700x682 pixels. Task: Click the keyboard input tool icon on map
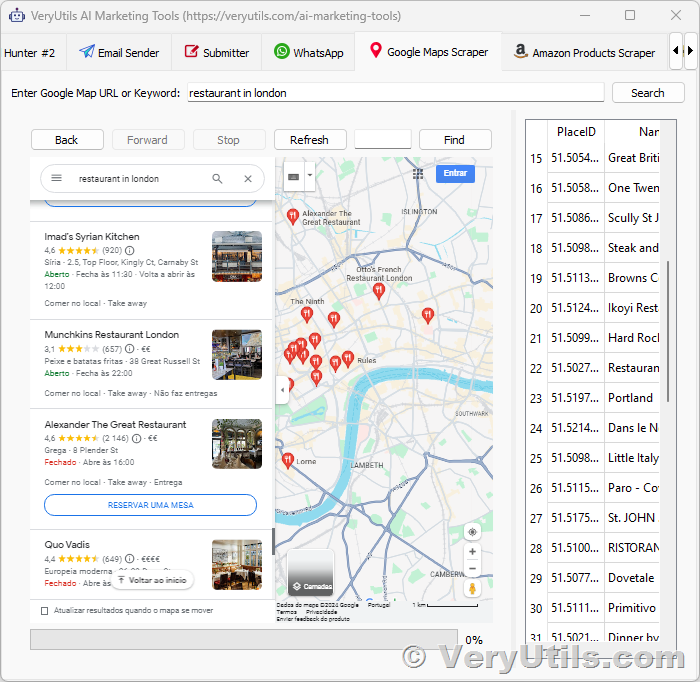(294, 177)
